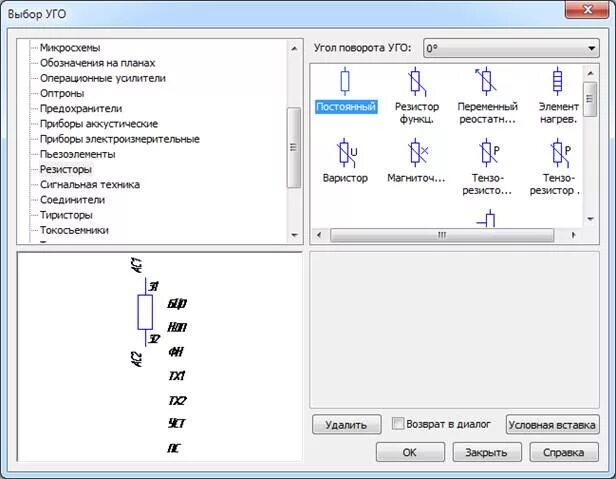Click symbol gallery horizontal scrollbar thumb
Viewport: 616px width, 479px height.
pyautogui.click(x=442, y=235)
